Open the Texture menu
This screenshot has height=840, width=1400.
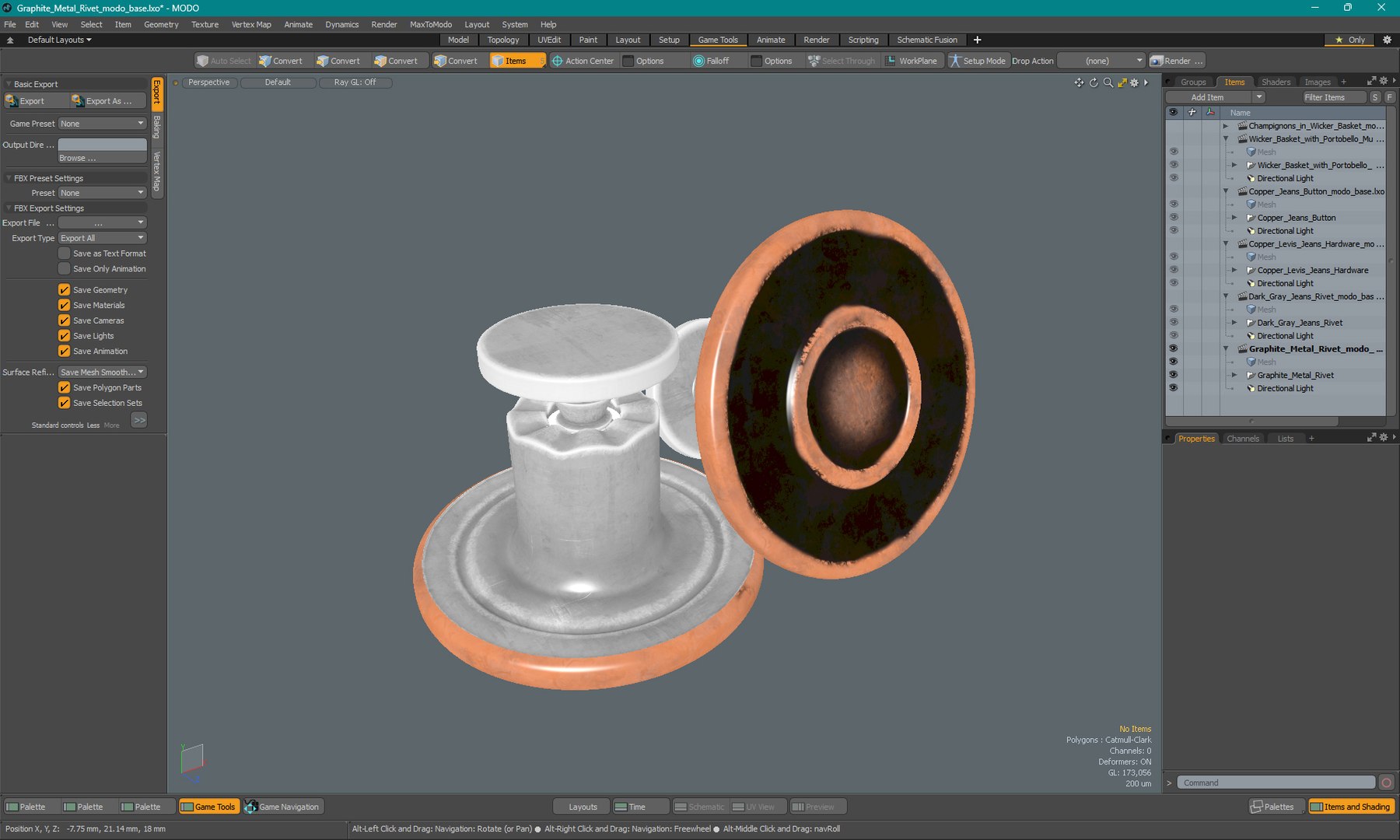(x=205, y=24)
